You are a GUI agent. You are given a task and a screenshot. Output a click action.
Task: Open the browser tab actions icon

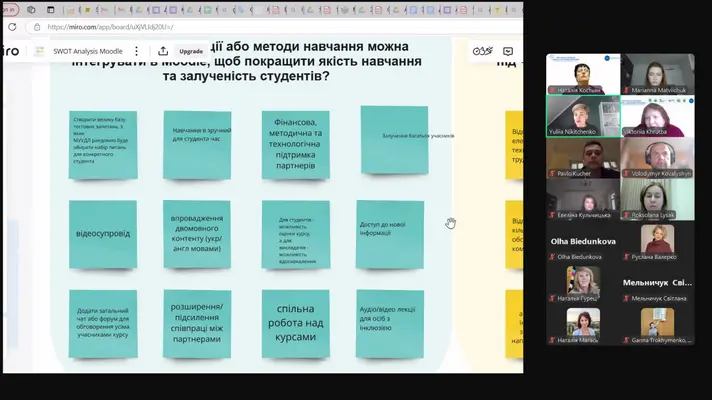(x=50, y=10)
